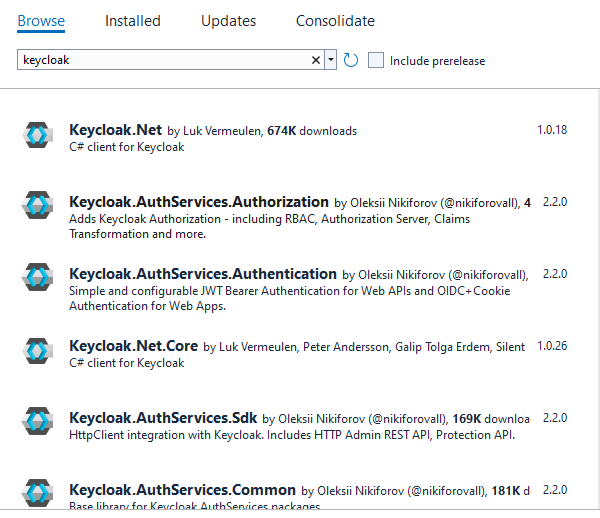Open the Updates tab

coord(228,20)
